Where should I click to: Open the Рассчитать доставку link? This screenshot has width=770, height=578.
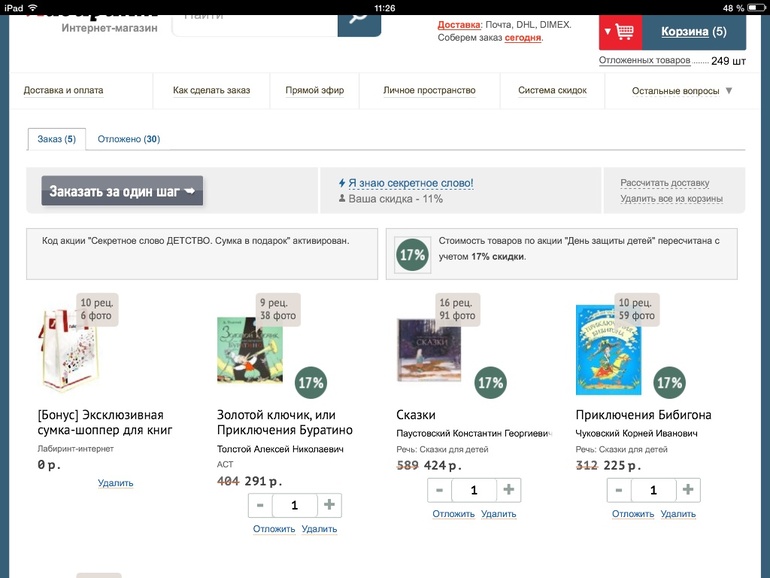coord(664,183)
